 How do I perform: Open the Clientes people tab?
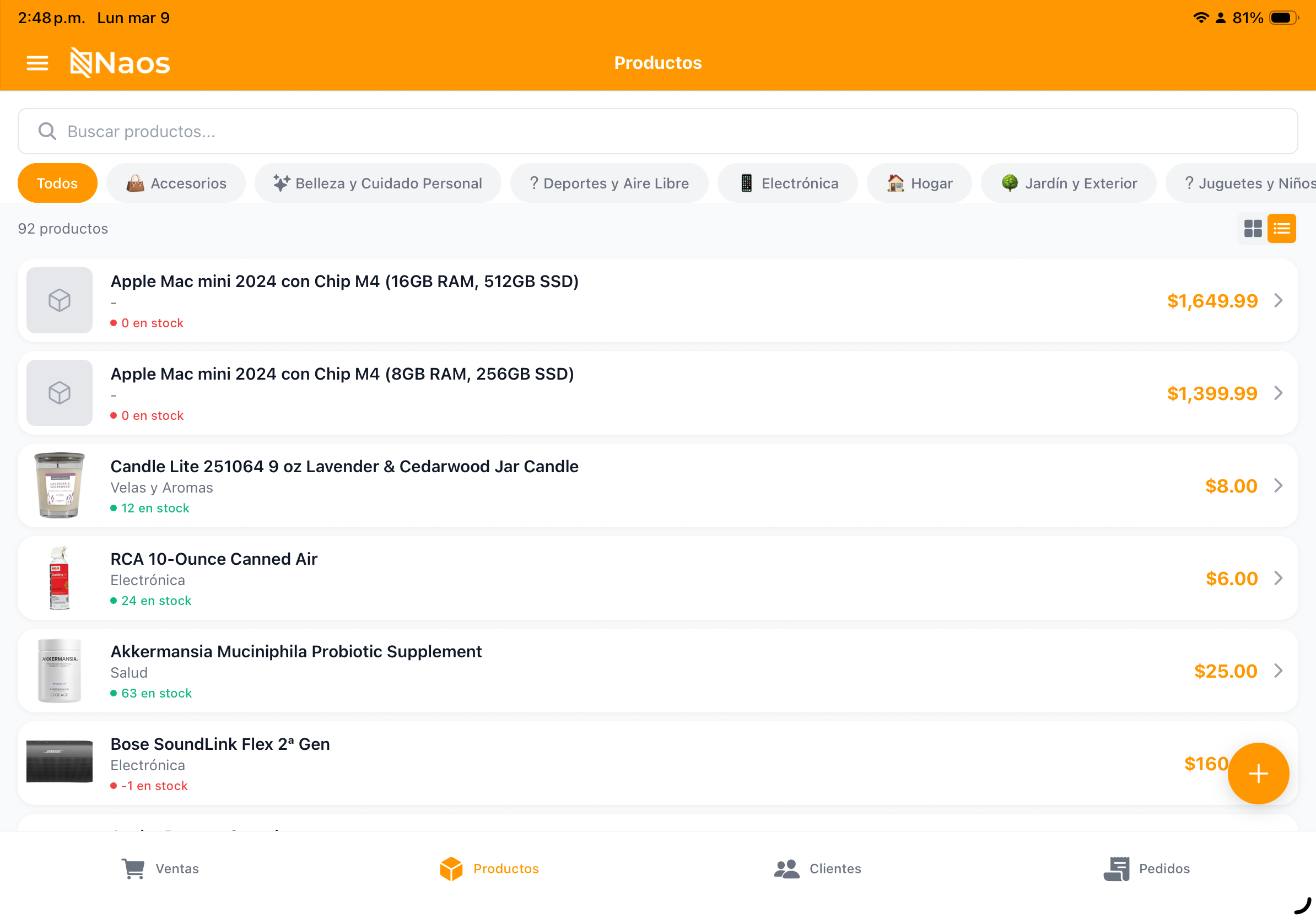817,868
